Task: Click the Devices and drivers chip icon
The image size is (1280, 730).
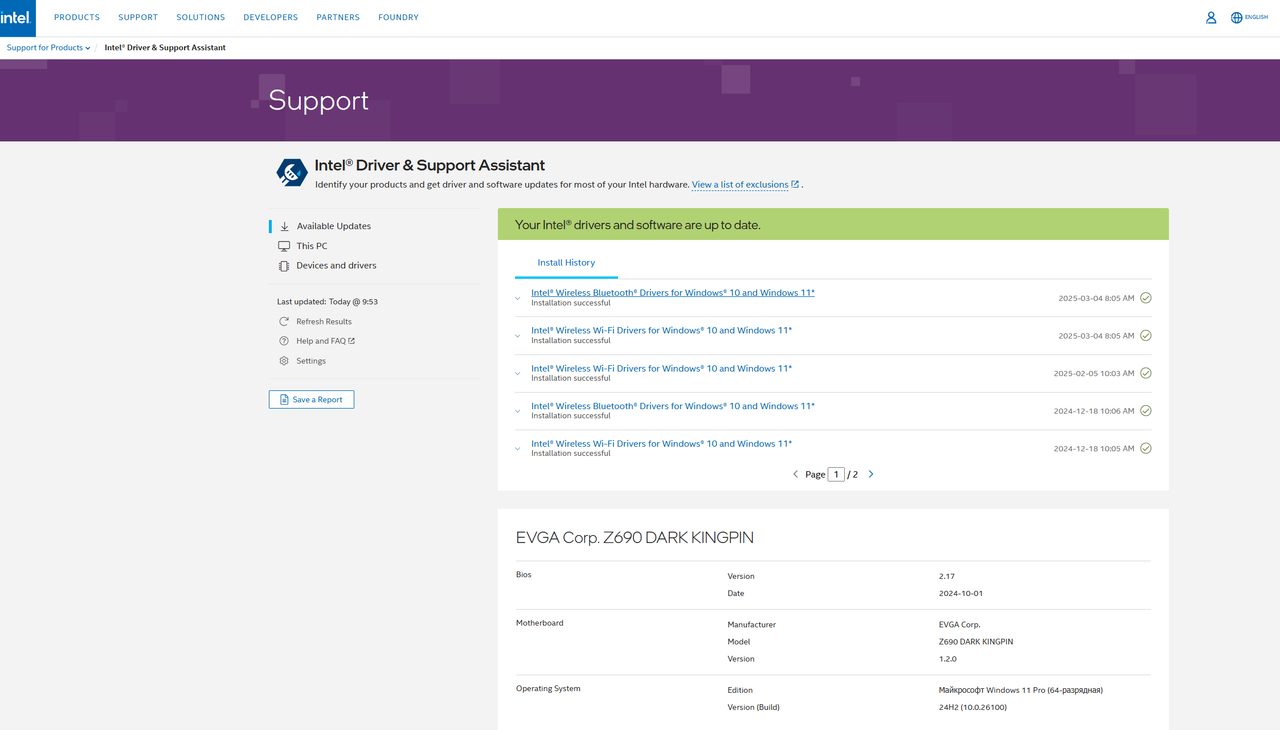Action: click(x=285, y=265)
